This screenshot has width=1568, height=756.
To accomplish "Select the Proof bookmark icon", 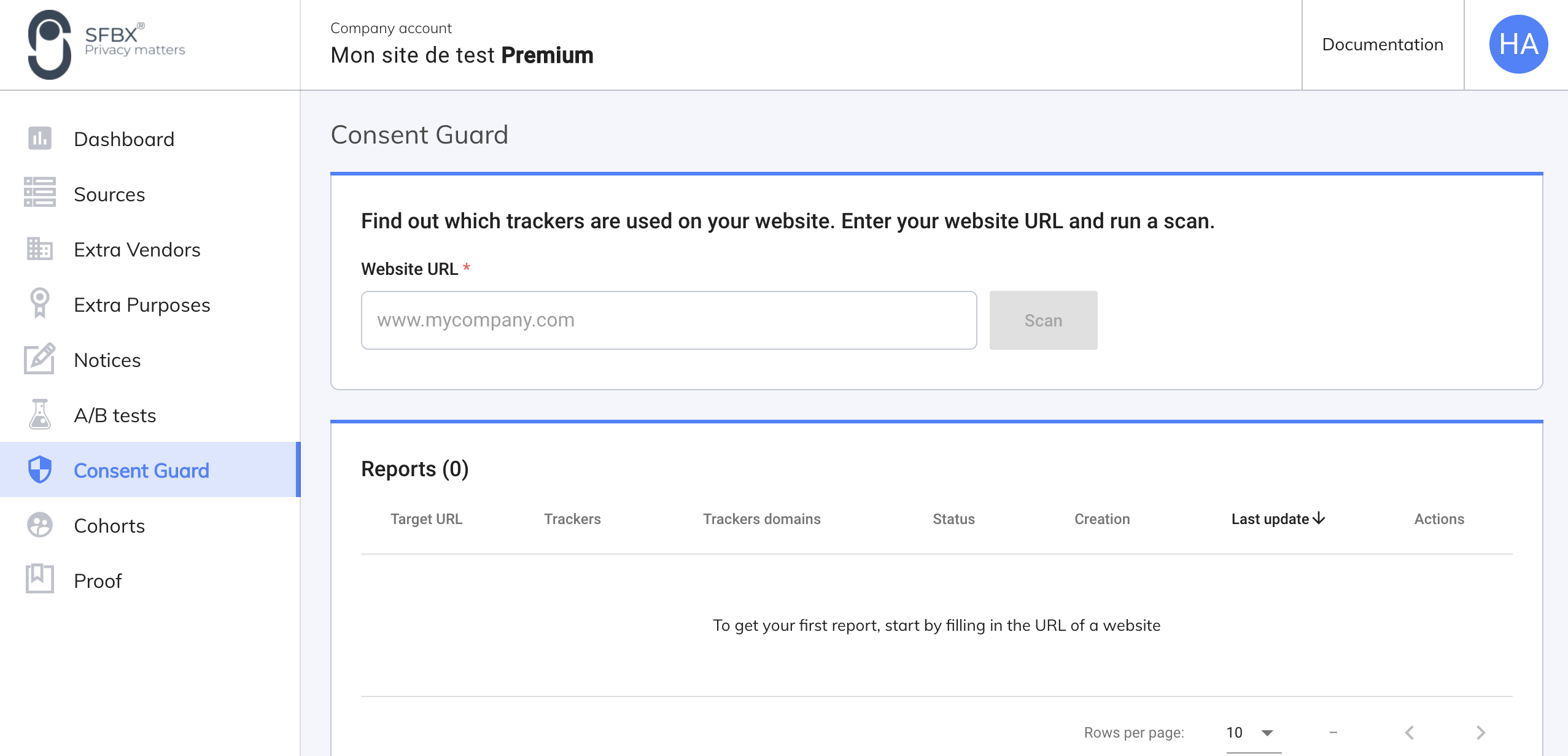I will pyautogui.click(x=39, y=579).
